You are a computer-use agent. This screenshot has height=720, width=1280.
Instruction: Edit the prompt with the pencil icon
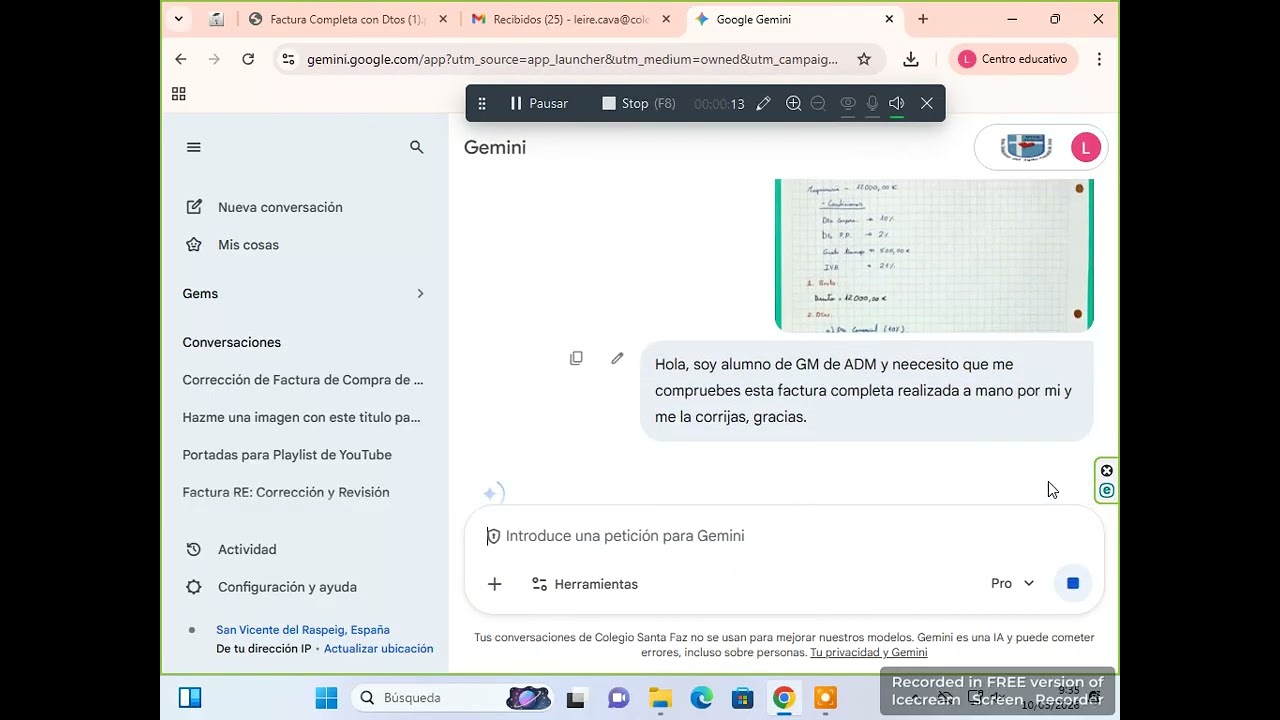click(617, 358)
